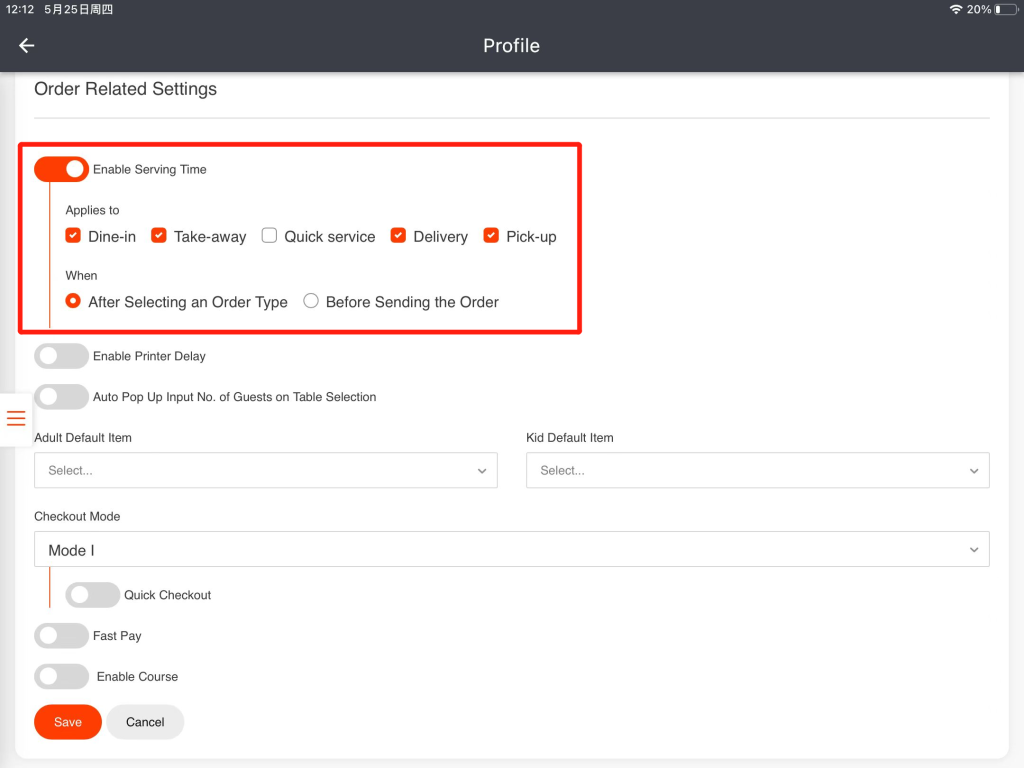
Task: Open the hamburger side menu
Action: (x=16, y=418)
